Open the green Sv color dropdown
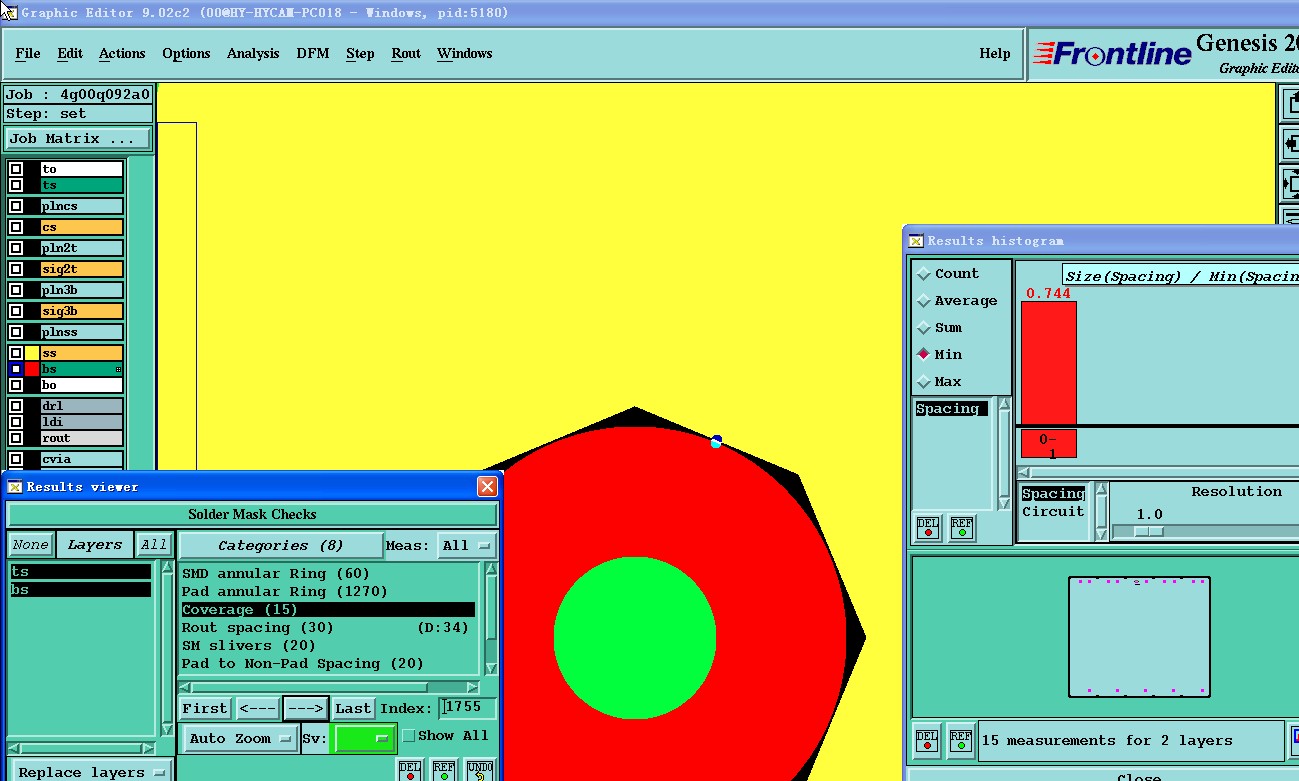The height and width of the screenshot is (781, 1299). pos(364,739)
